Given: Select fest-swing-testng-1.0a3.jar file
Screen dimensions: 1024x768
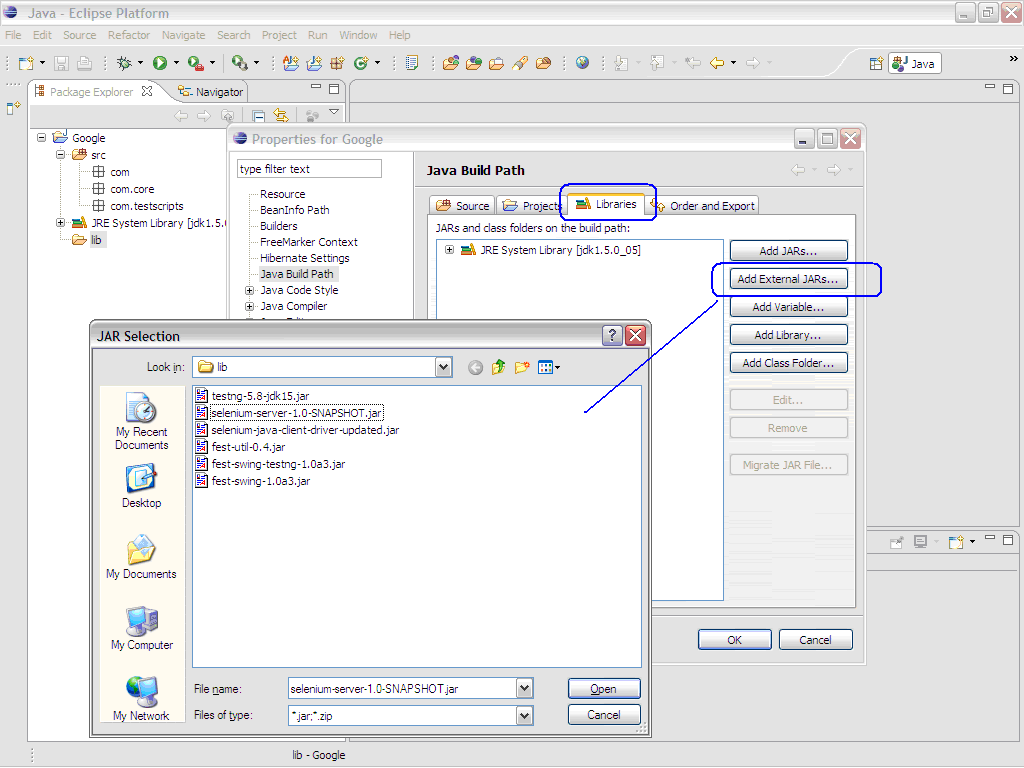Looking at the screenshot, I should pos(271,464).
